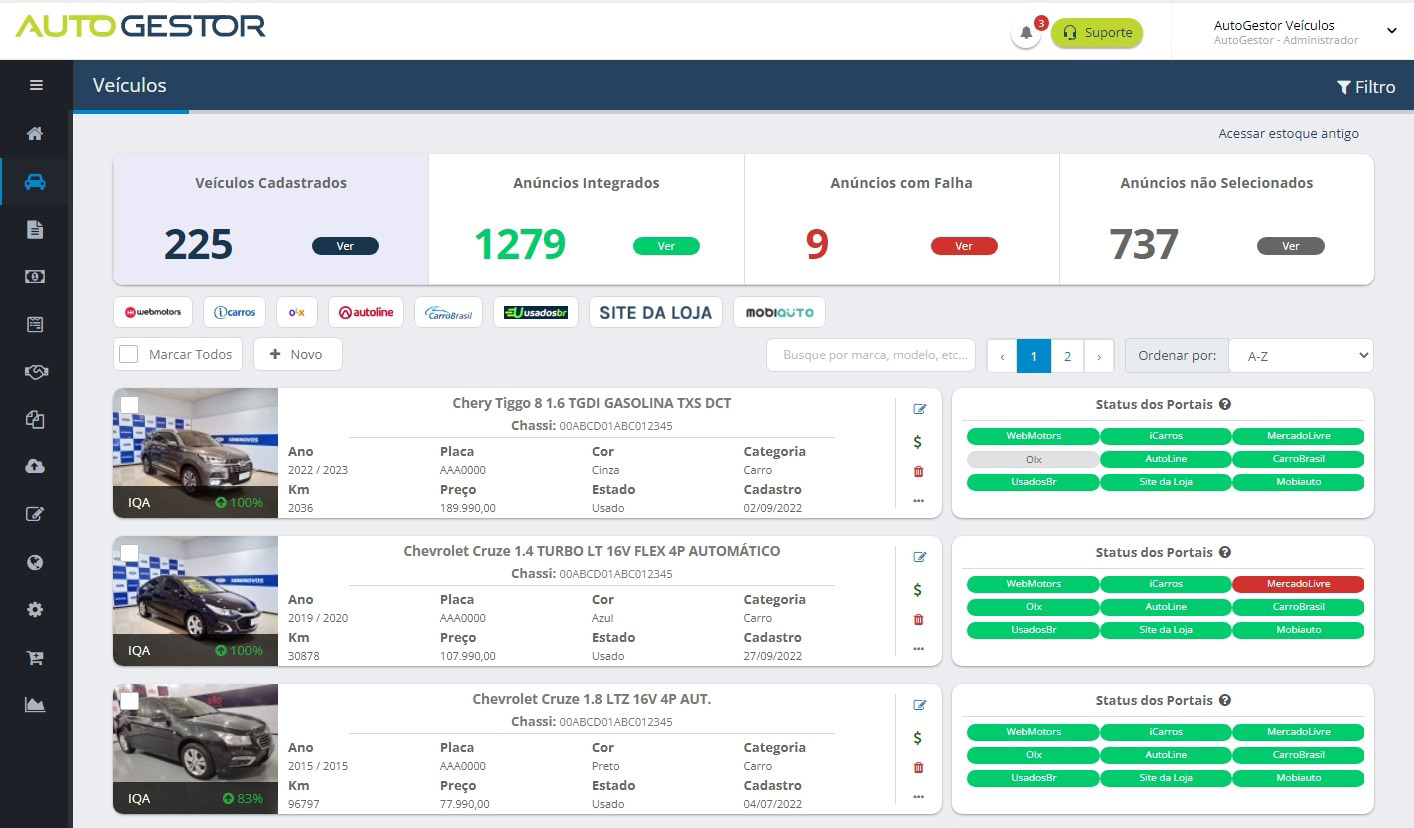Image resolution: width=1414 pixels, height=828 pixels.
Task: Filter by the Autoline portal
Action: click(x=366, y=312)
